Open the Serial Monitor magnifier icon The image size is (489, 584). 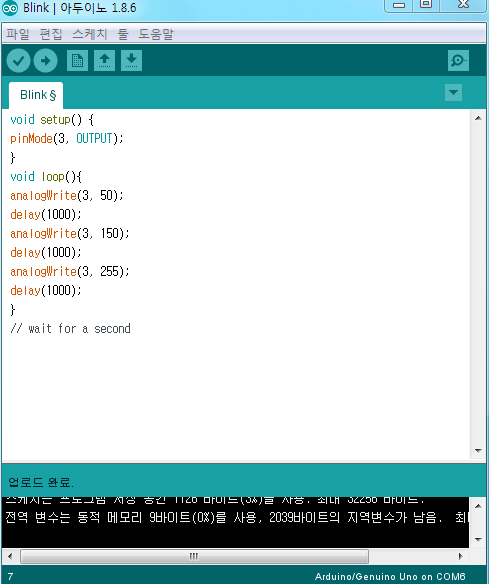pos(458,60)
